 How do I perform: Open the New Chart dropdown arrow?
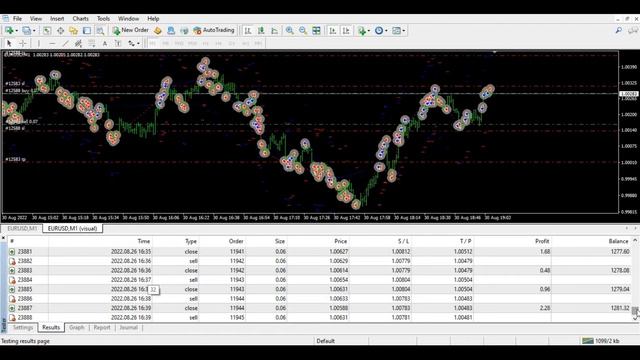coord(16,31)
